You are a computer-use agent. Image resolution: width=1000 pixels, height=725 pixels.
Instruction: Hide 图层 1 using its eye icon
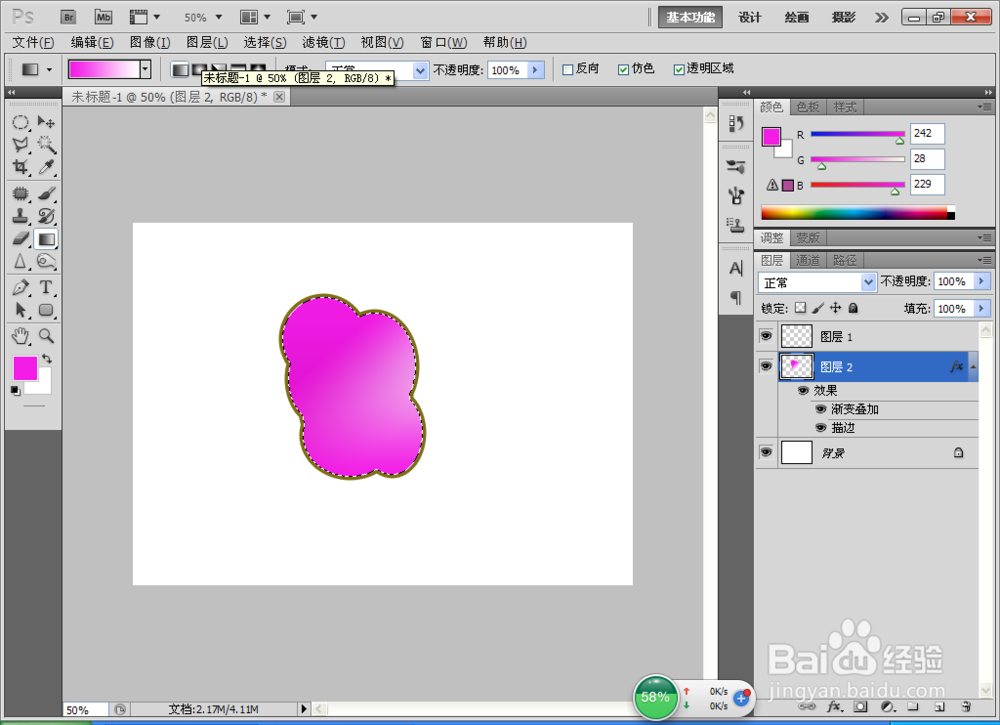(x=766, y=336)
